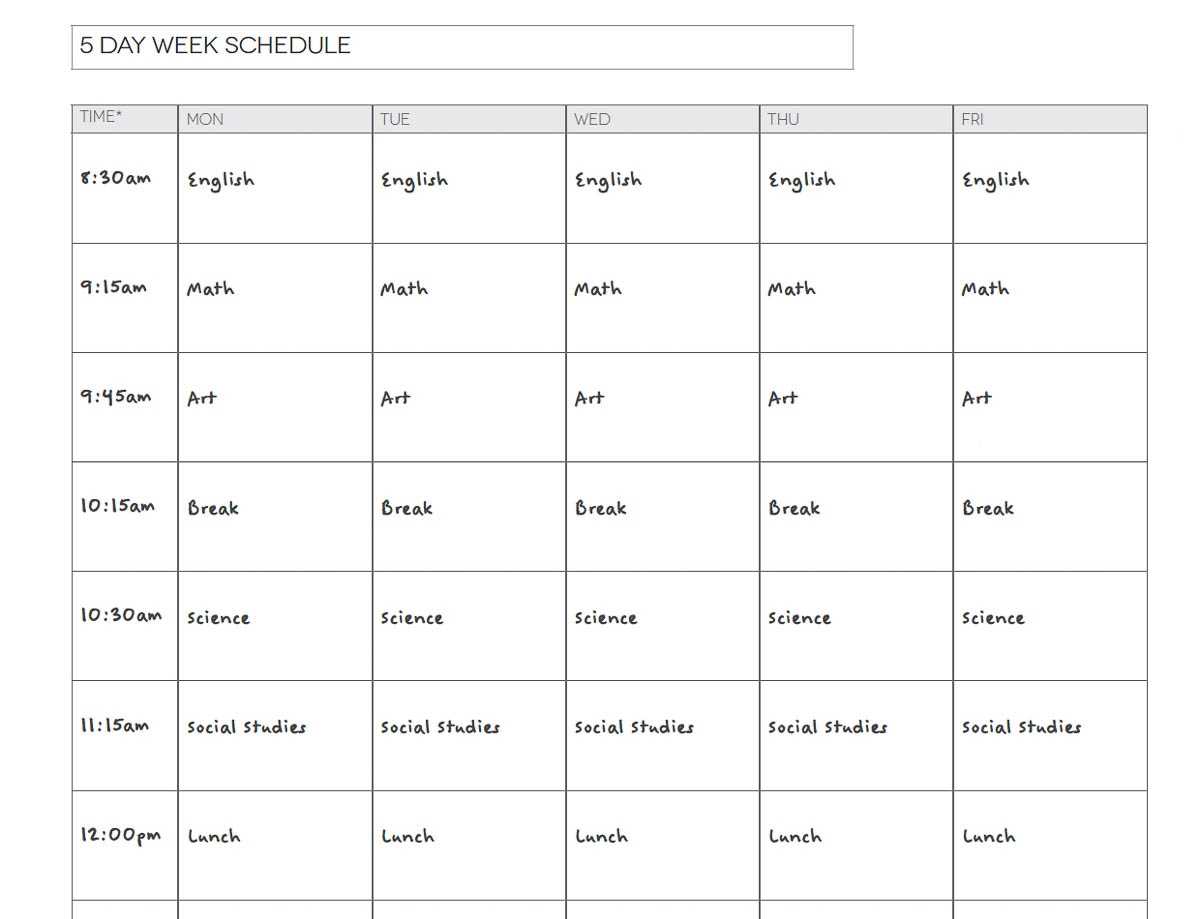Click Monday's English cell
Screen dimensions: 1200x919
click(x=274, y=188)
